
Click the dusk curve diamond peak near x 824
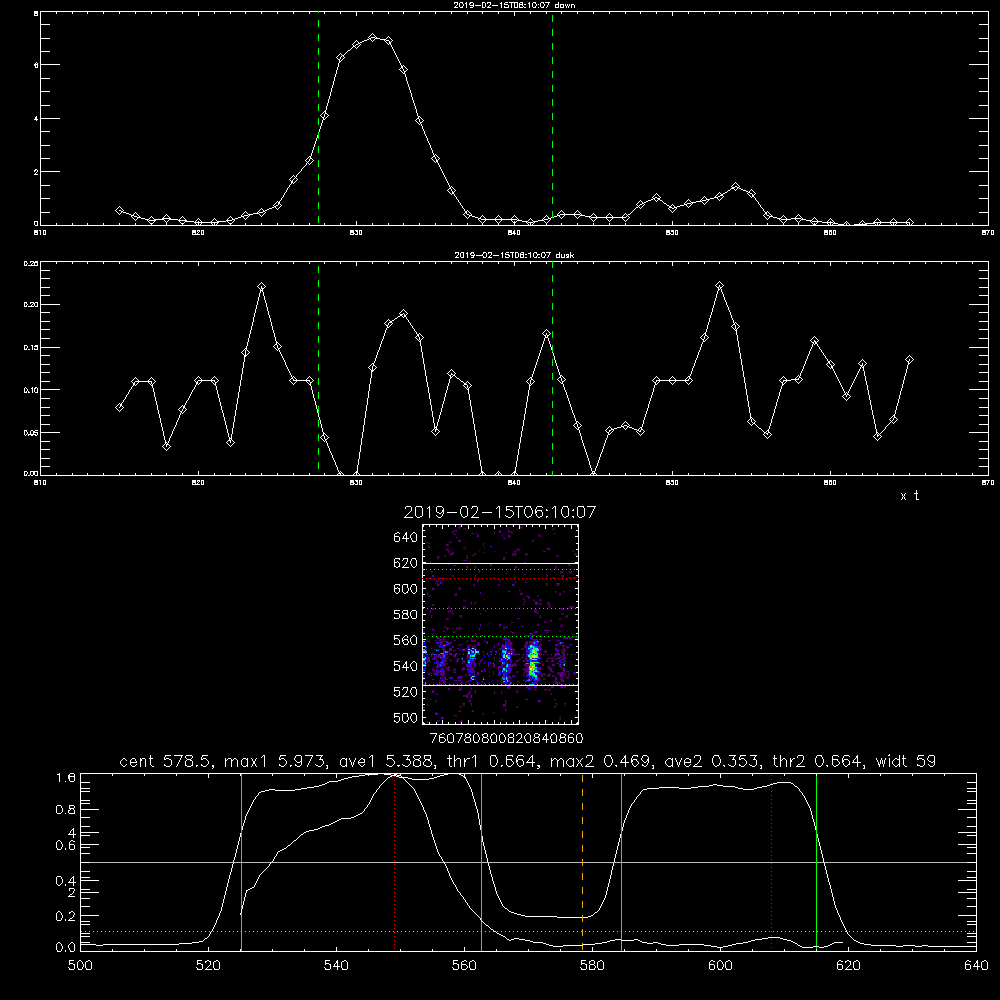click(x=261, y=286)
